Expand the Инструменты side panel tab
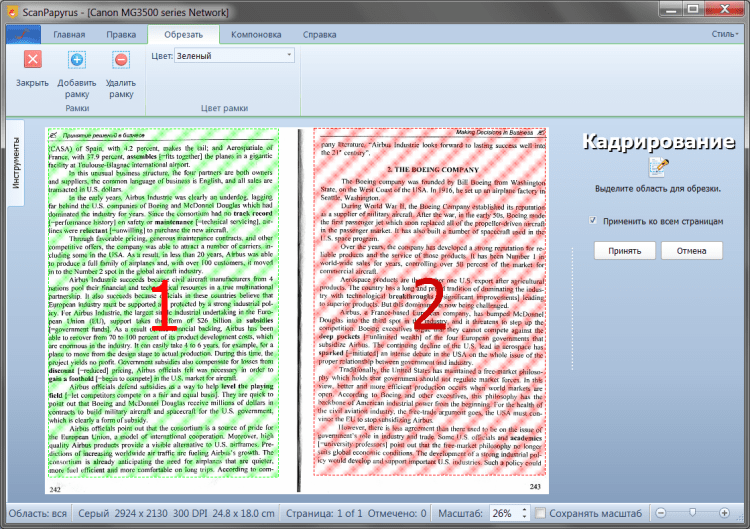750x529 pixels. tap(16, 163)
